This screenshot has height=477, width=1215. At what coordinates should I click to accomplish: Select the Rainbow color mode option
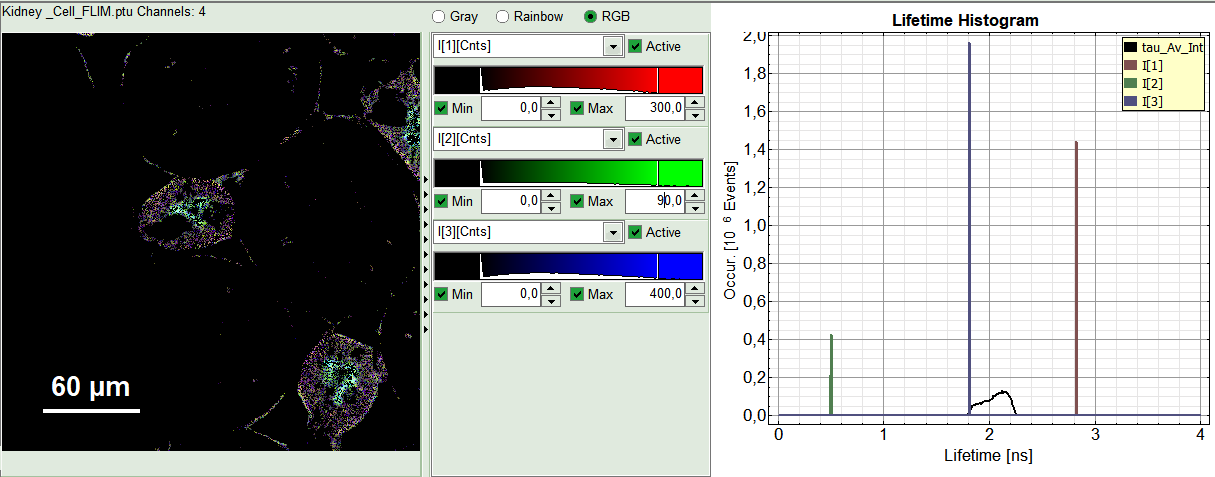pyautogui.click(x=503, y=17)
